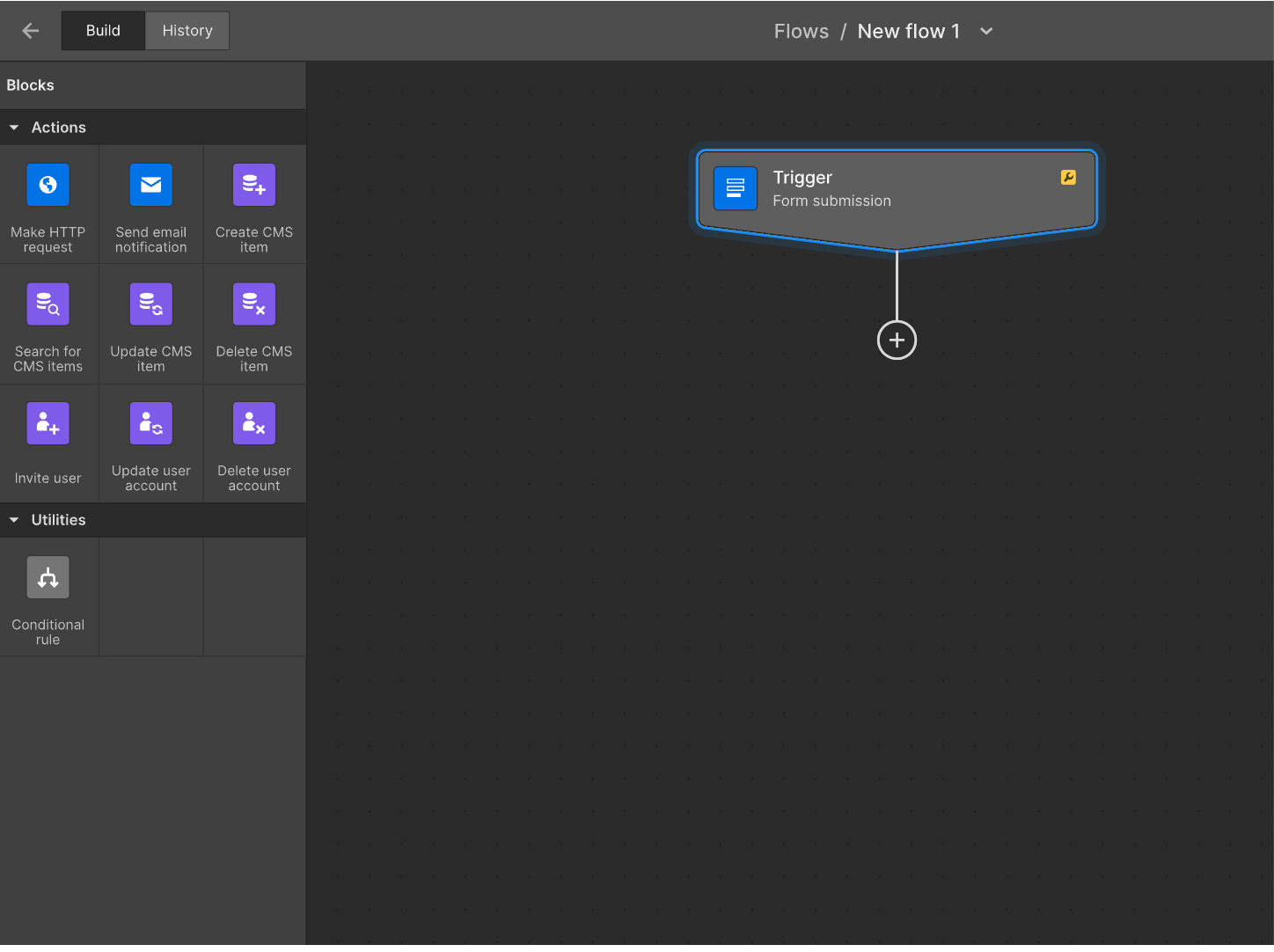Pick the Delete CMS item block
This screenshot has height=952, width=1274.
253,324
